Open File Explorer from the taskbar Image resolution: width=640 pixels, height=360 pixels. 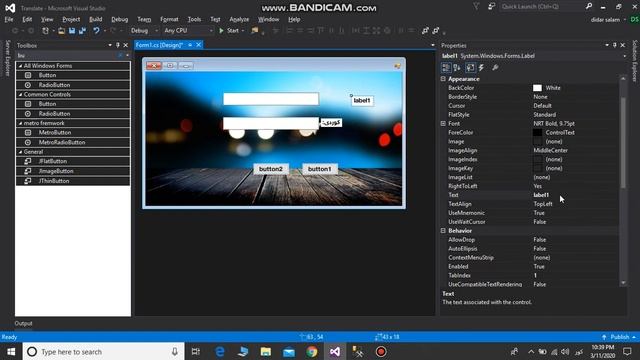pos(266,351)
